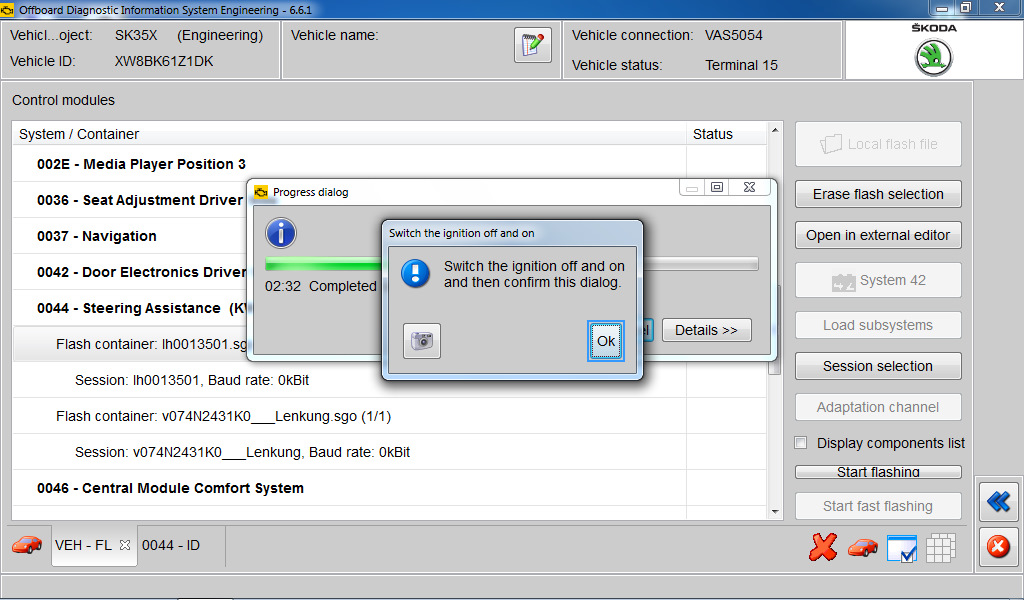
Task: Click the XW8BK61Z1DK vehicle ID text
Action: (164, 61)
